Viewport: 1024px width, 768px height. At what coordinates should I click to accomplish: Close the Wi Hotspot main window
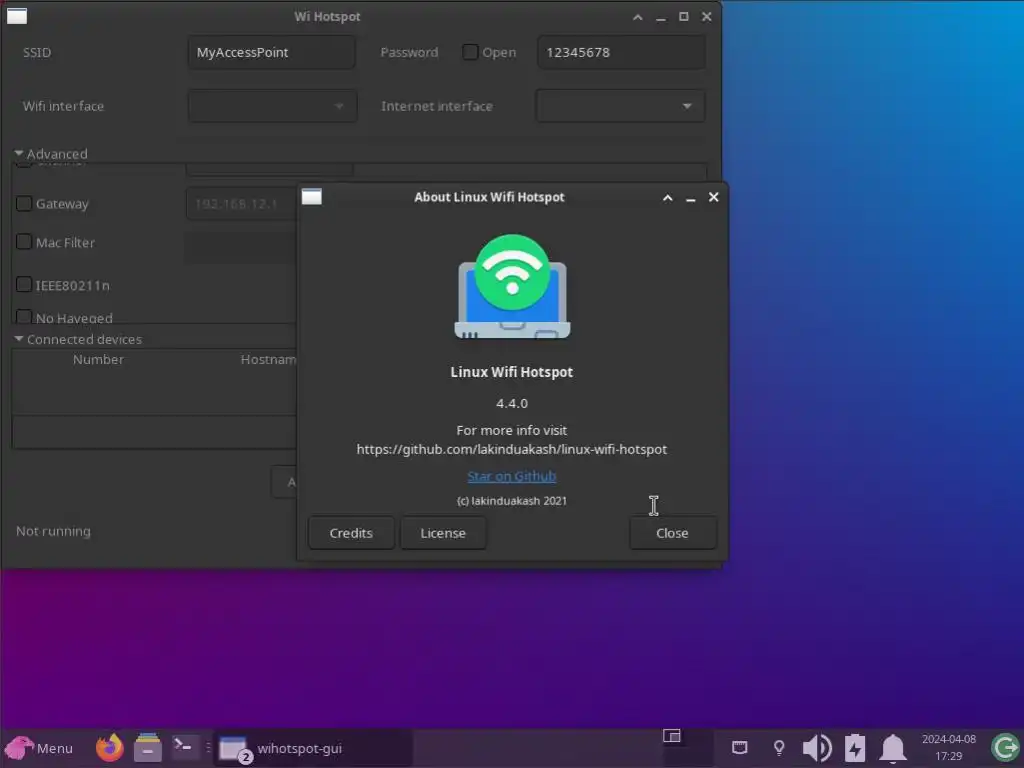click(x=707, y=16)
